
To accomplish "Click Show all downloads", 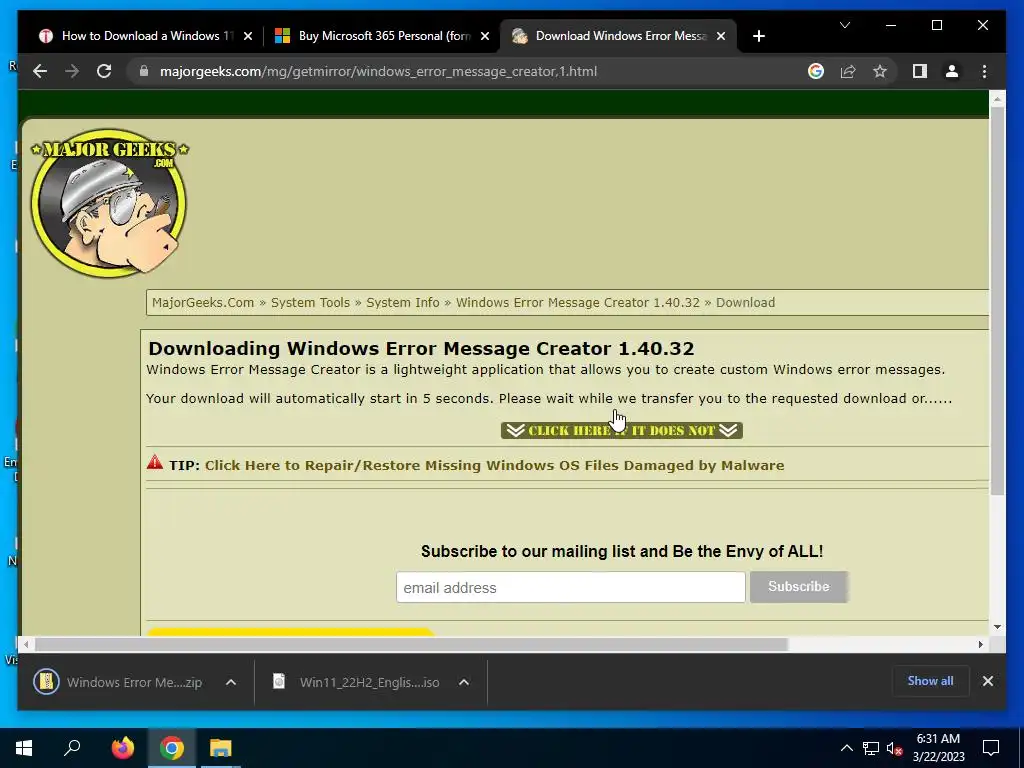I will click(930, 681).
